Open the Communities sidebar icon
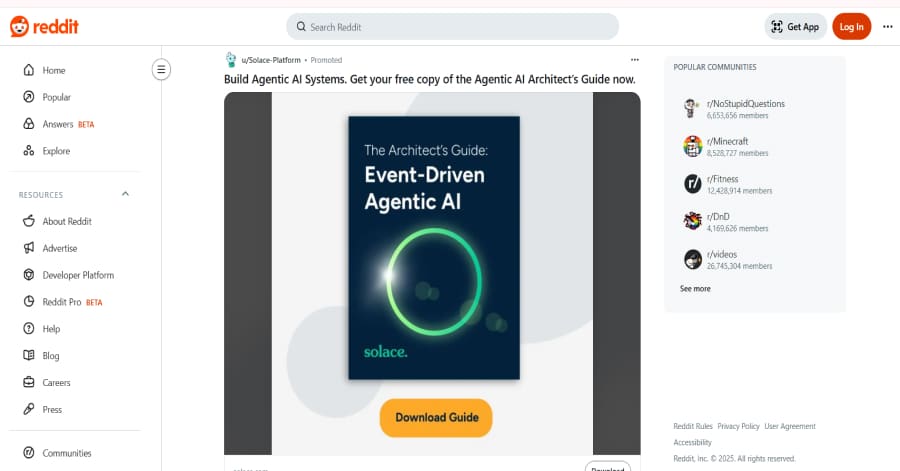The width and height of the screenshot is (900, 471). point(28,453)
